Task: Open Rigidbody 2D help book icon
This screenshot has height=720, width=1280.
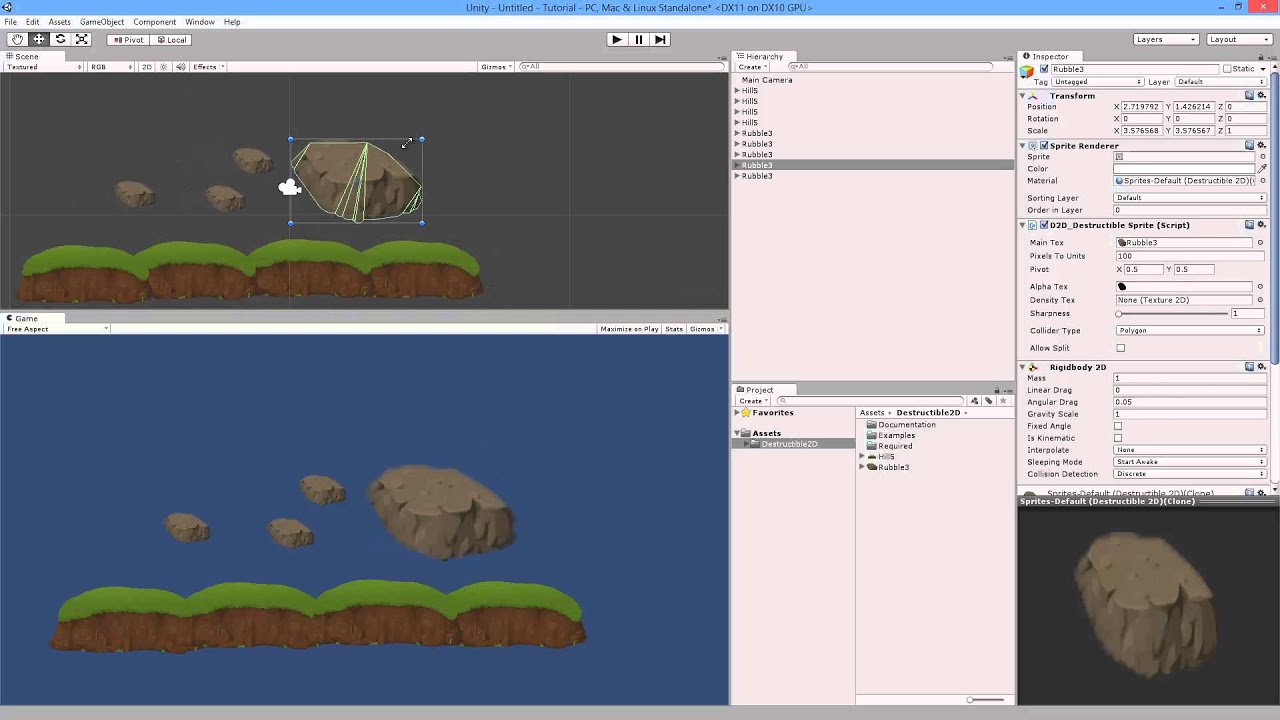Action: tap(1250, 367)
